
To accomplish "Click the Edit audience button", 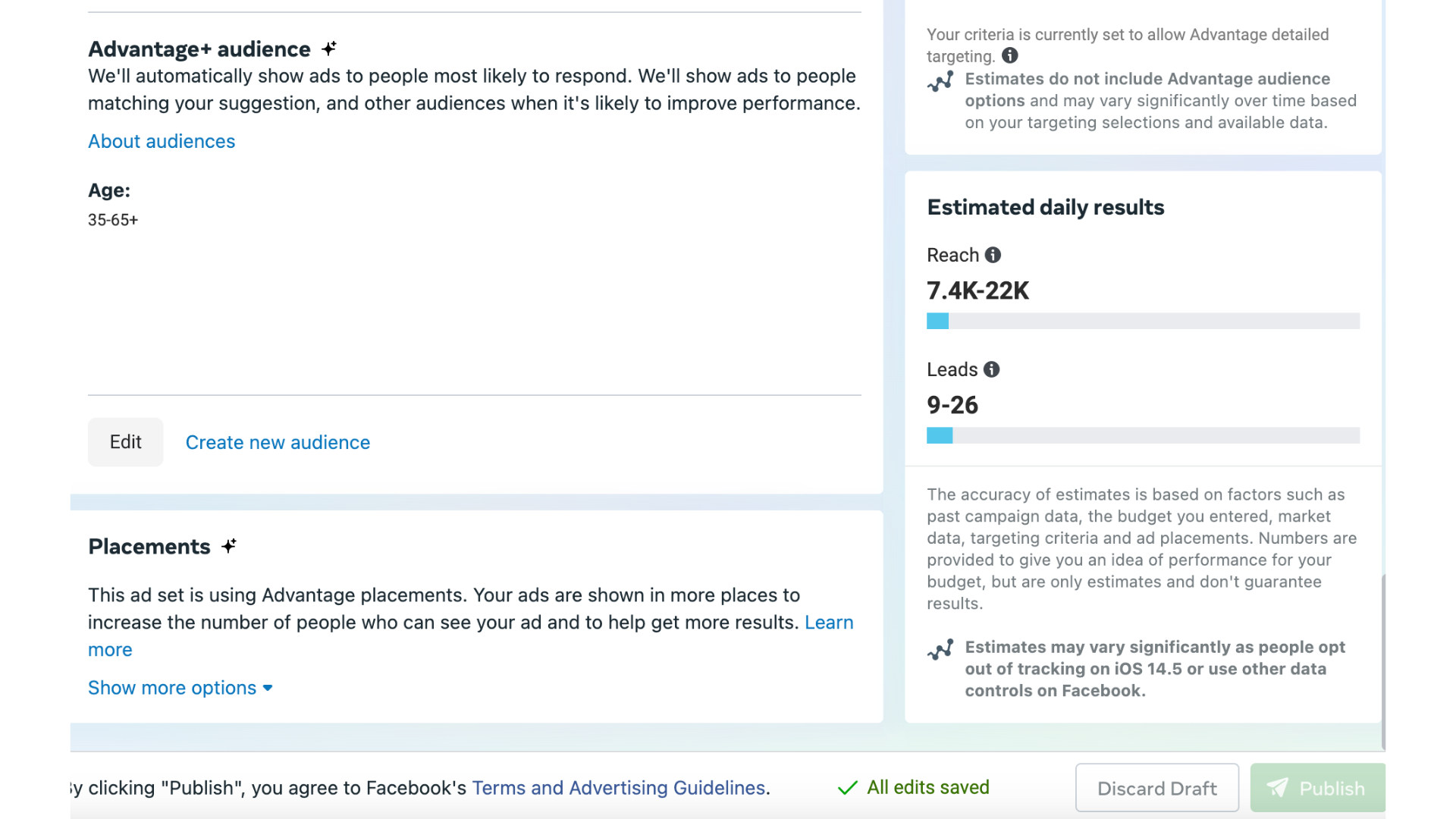I will click(x=126, y=442).
